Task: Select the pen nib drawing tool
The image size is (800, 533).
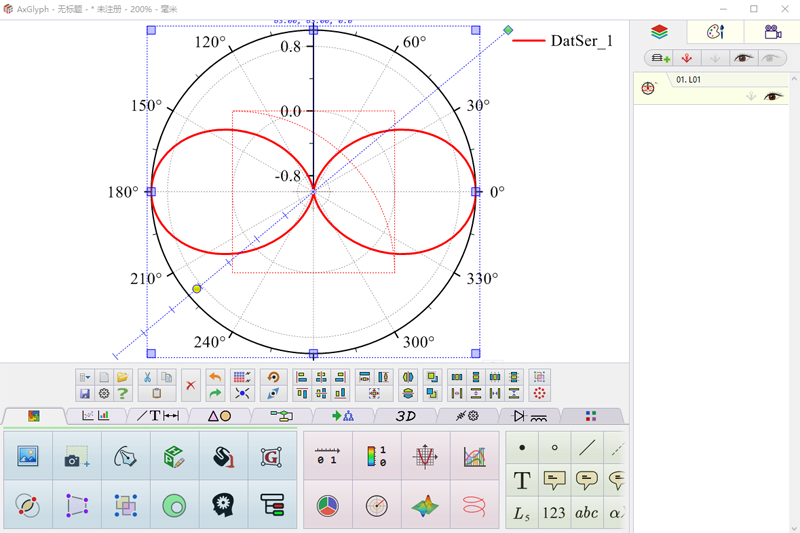Action: pyautogui.click(x=126, y=455)
